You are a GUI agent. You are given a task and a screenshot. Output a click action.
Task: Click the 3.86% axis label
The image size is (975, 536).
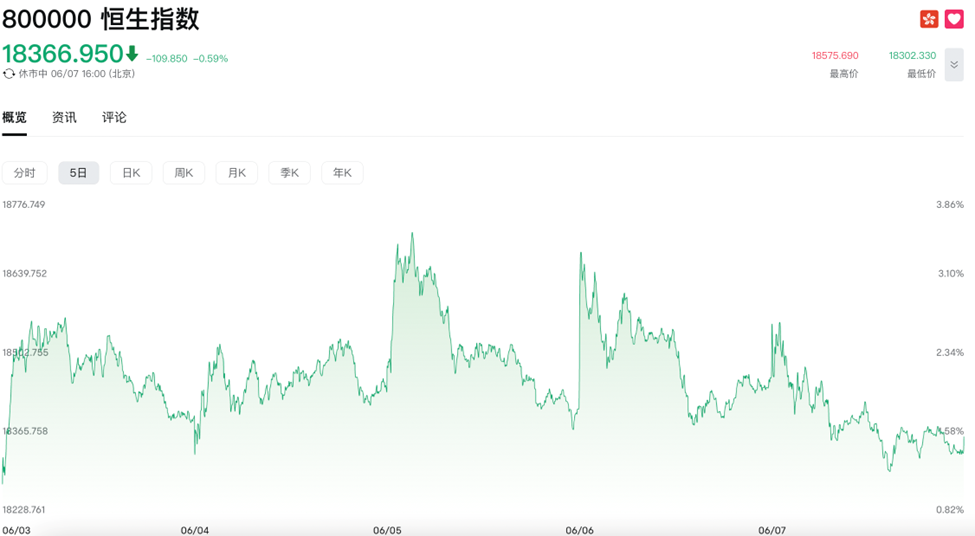point(950,205)
